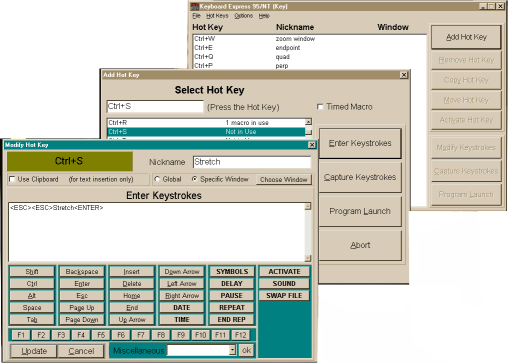Select Ctrl+S Not in Use row
The image size is (508, 363).
pyautogui.click(x=206, y=132)
